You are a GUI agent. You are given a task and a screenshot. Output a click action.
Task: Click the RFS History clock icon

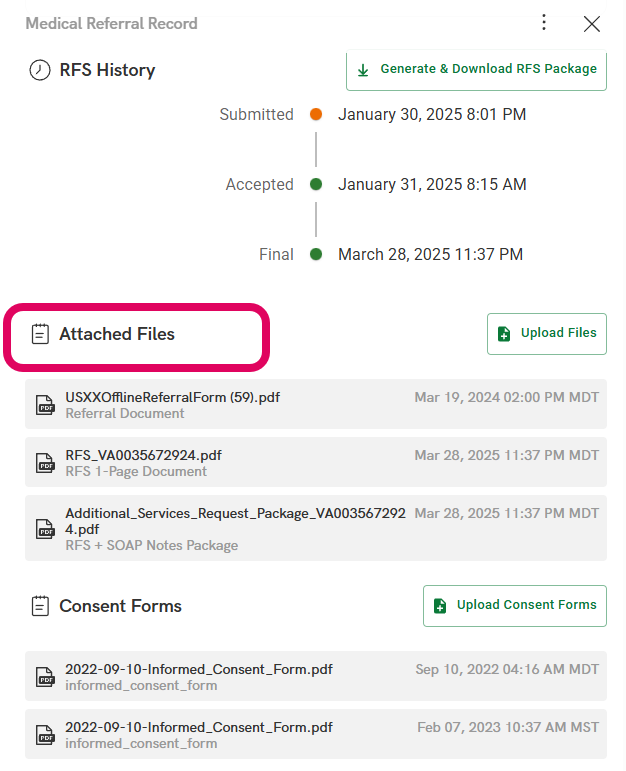[x=40, y=71]
